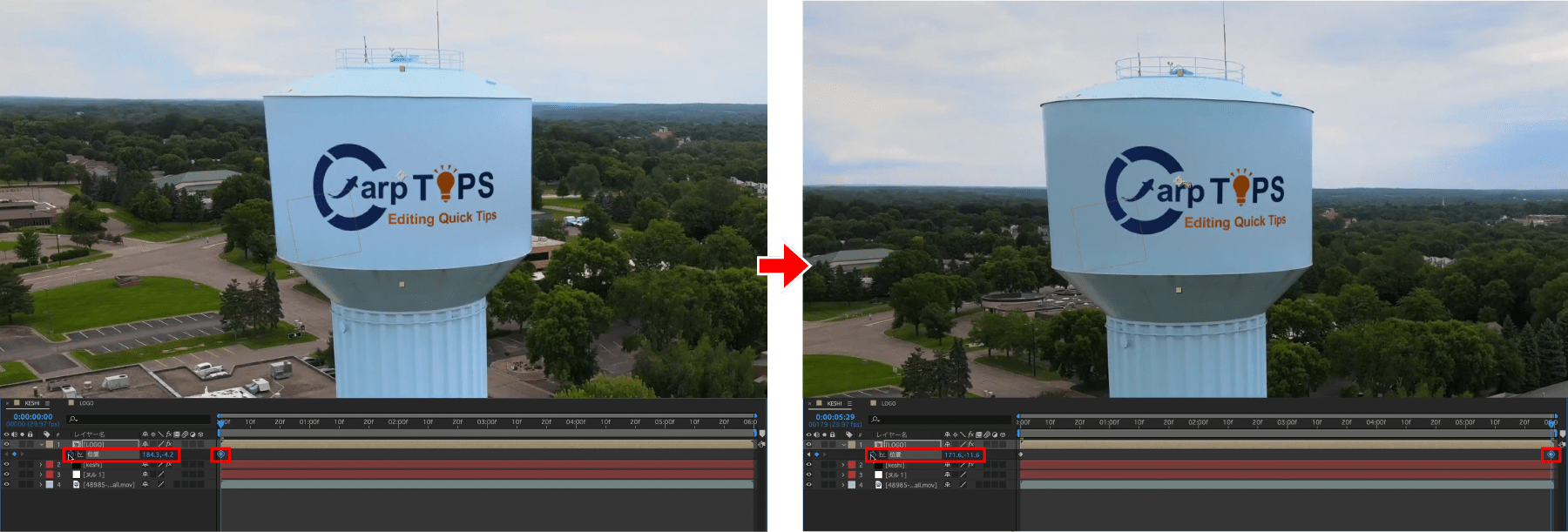Hide the ヌル 1 layer in 0:00:00:00 timeline
This screenshot has width=1568, height=532.
[6, 475]
